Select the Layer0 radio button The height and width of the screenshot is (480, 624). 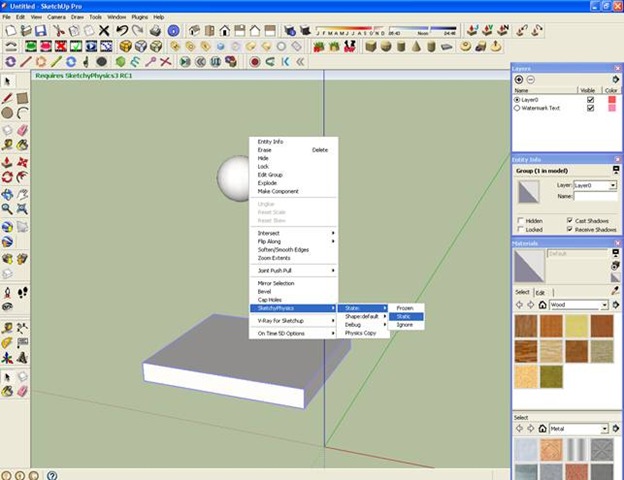(517, 100)
